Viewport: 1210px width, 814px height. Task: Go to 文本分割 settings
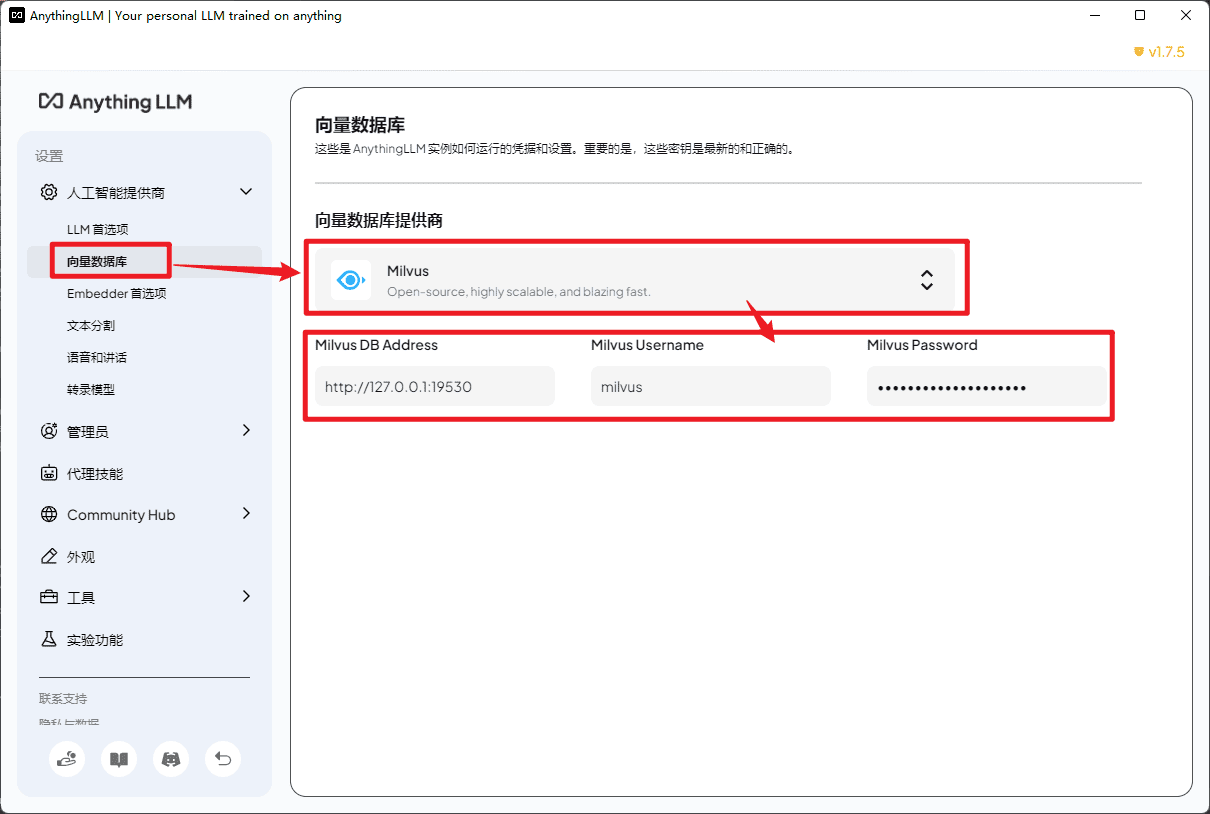91,326
